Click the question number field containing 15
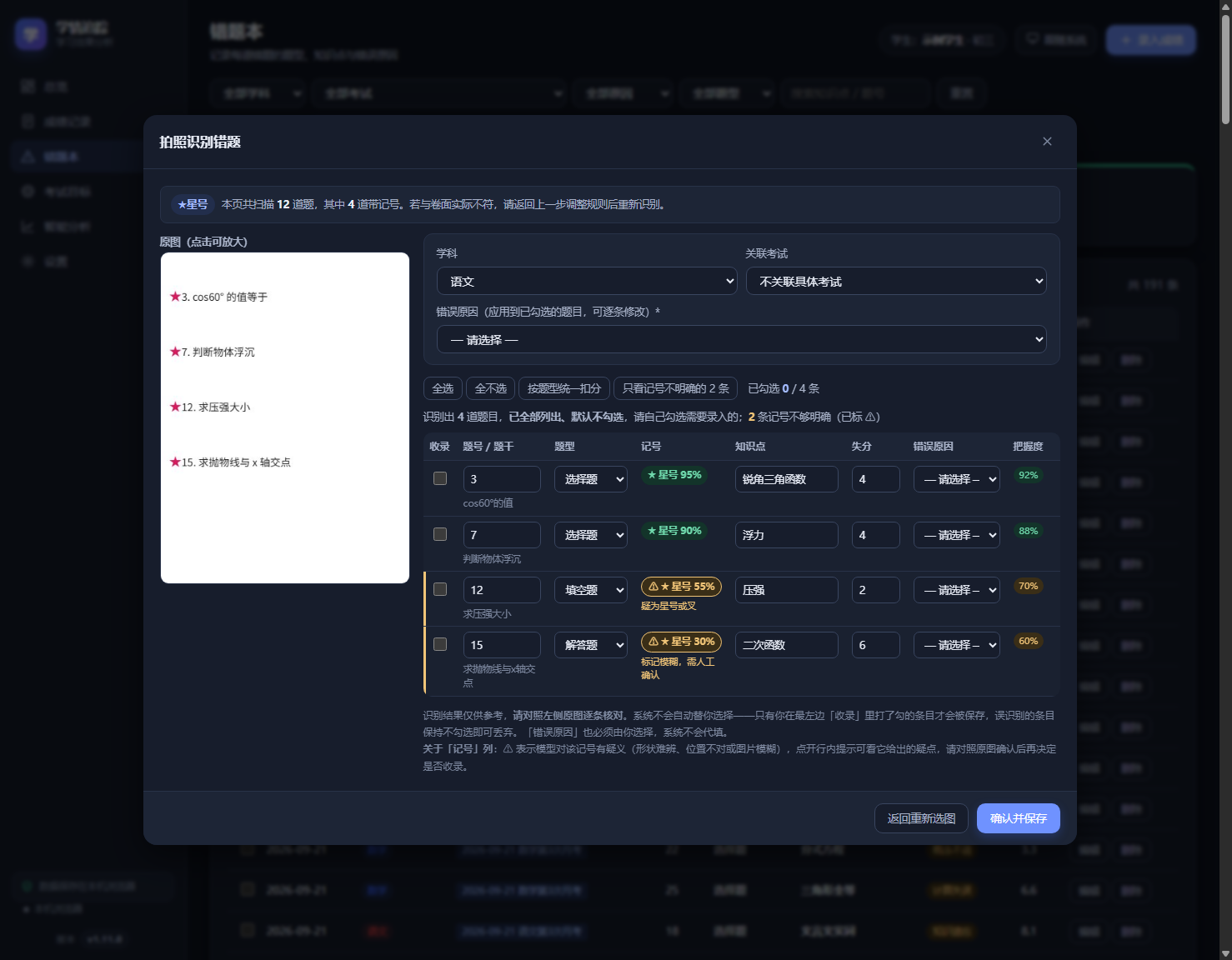Image resolution: width=1232 pixels, height=960 pixels. click(x=502, y=645)
